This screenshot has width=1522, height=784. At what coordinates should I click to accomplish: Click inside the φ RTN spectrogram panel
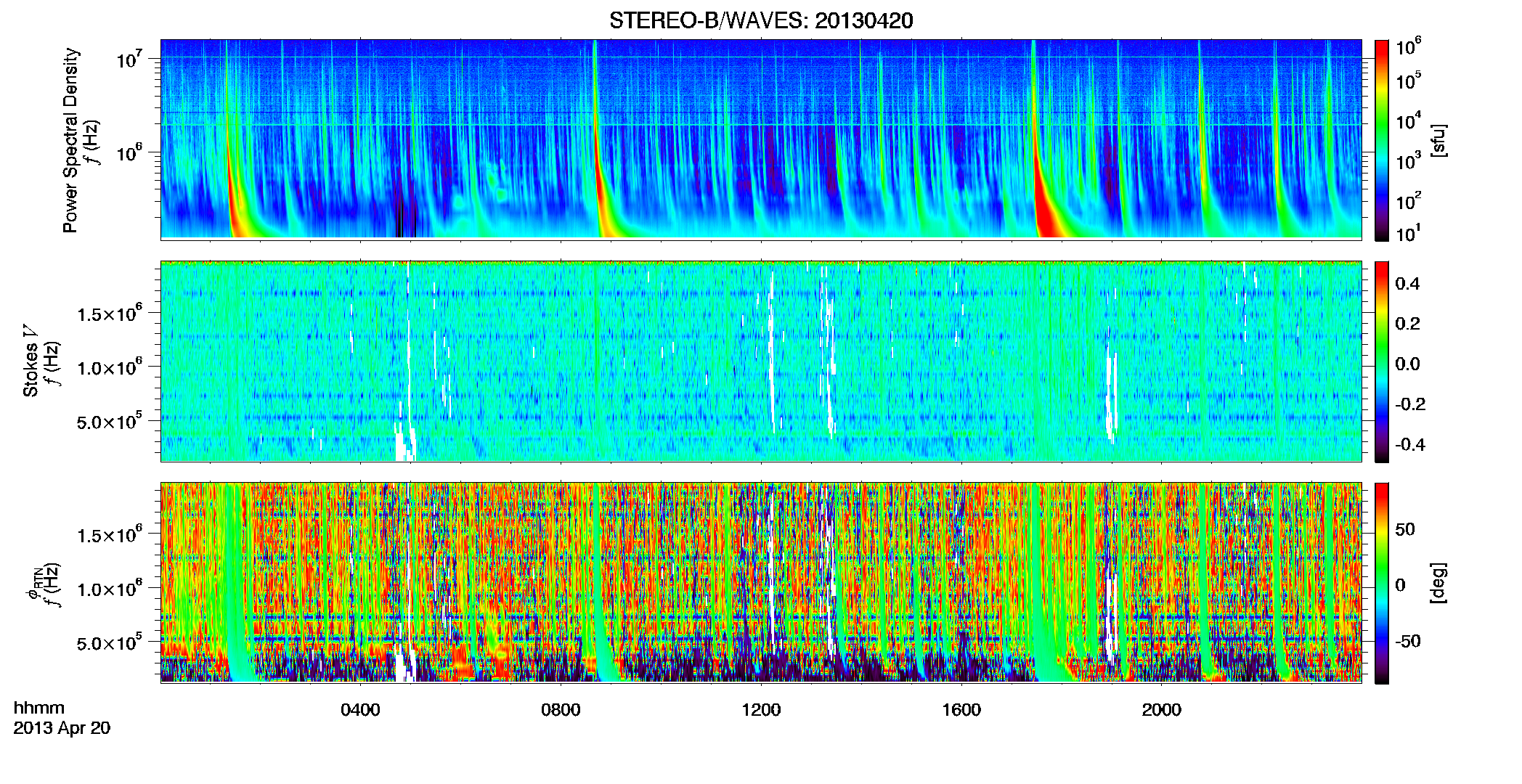coord(761,583)
